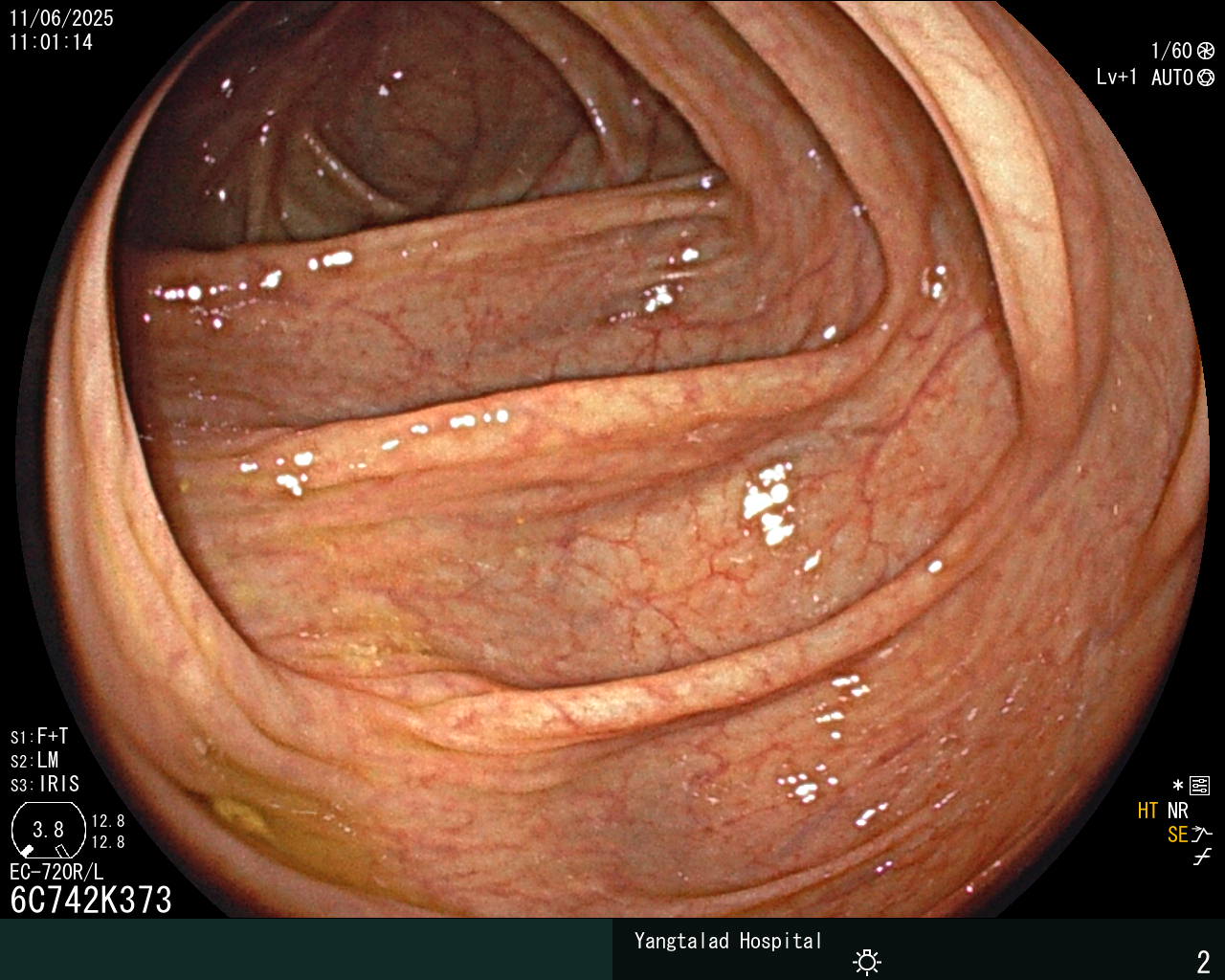This screenshot has width=1225, height=980.
Task: Click the 1/60 shutter value
Action: pos(1171,51)
